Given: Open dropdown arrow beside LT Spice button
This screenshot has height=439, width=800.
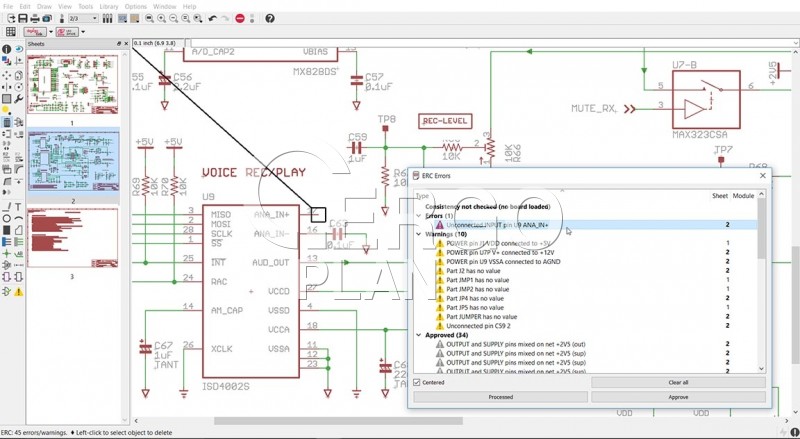Looking at the screenshot, I should [x=83, y=32].
